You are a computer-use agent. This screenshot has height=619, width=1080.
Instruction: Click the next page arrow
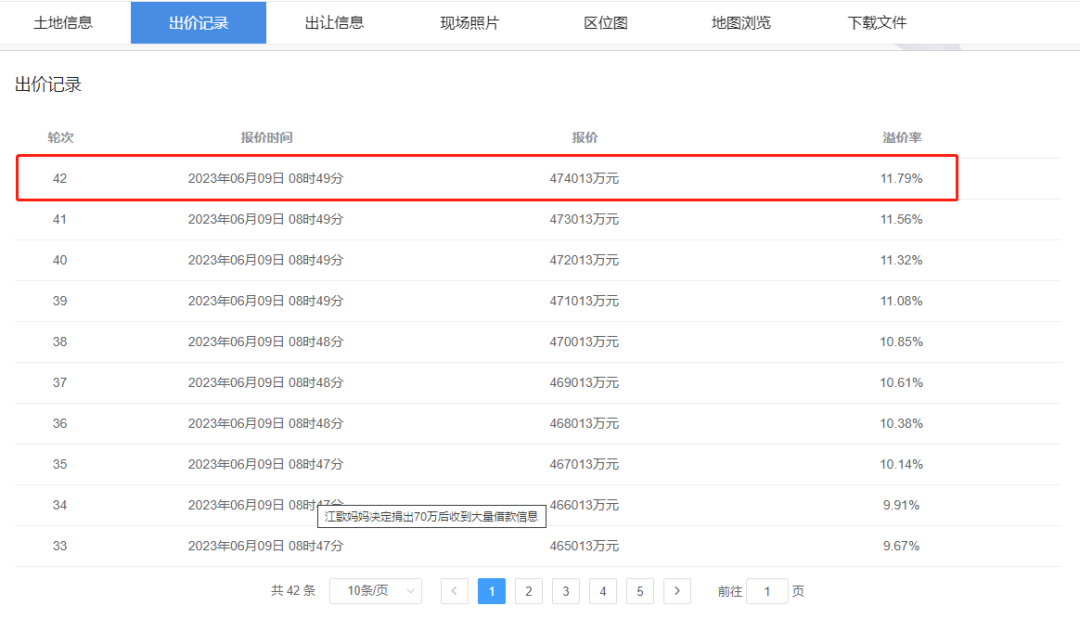677,591
